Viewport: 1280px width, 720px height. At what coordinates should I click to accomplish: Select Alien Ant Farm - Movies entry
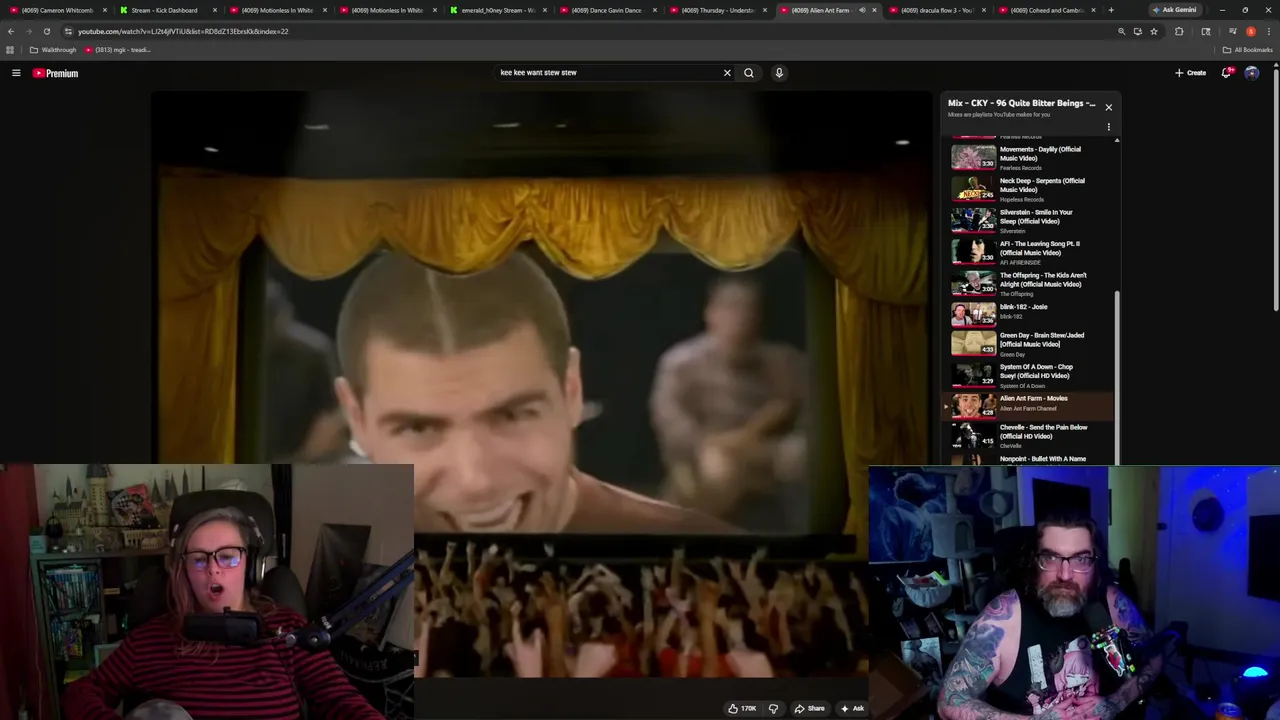coord(1030,405)
